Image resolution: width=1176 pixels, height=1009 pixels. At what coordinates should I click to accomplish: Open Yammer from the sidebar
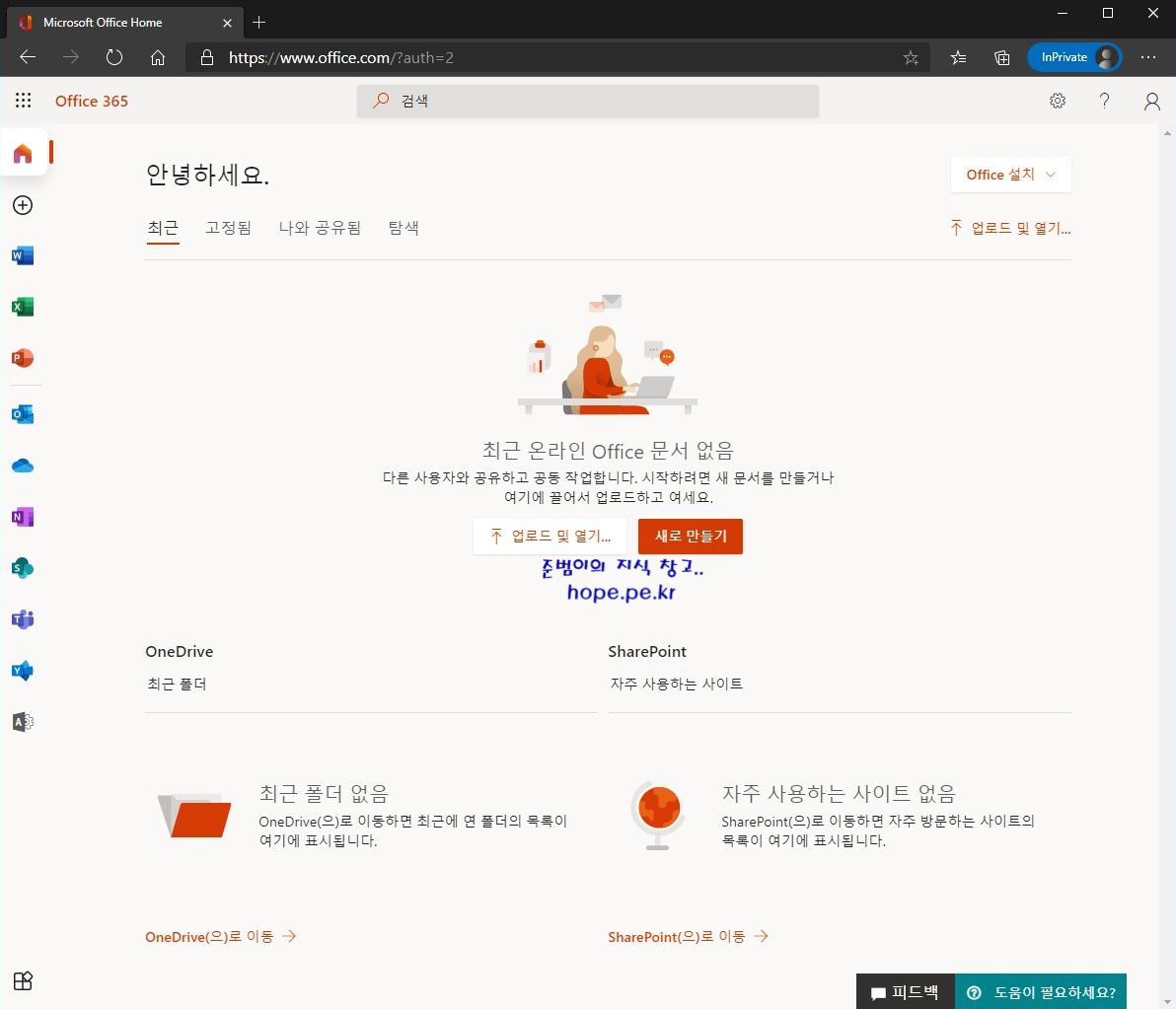click(x=23, y=670)
